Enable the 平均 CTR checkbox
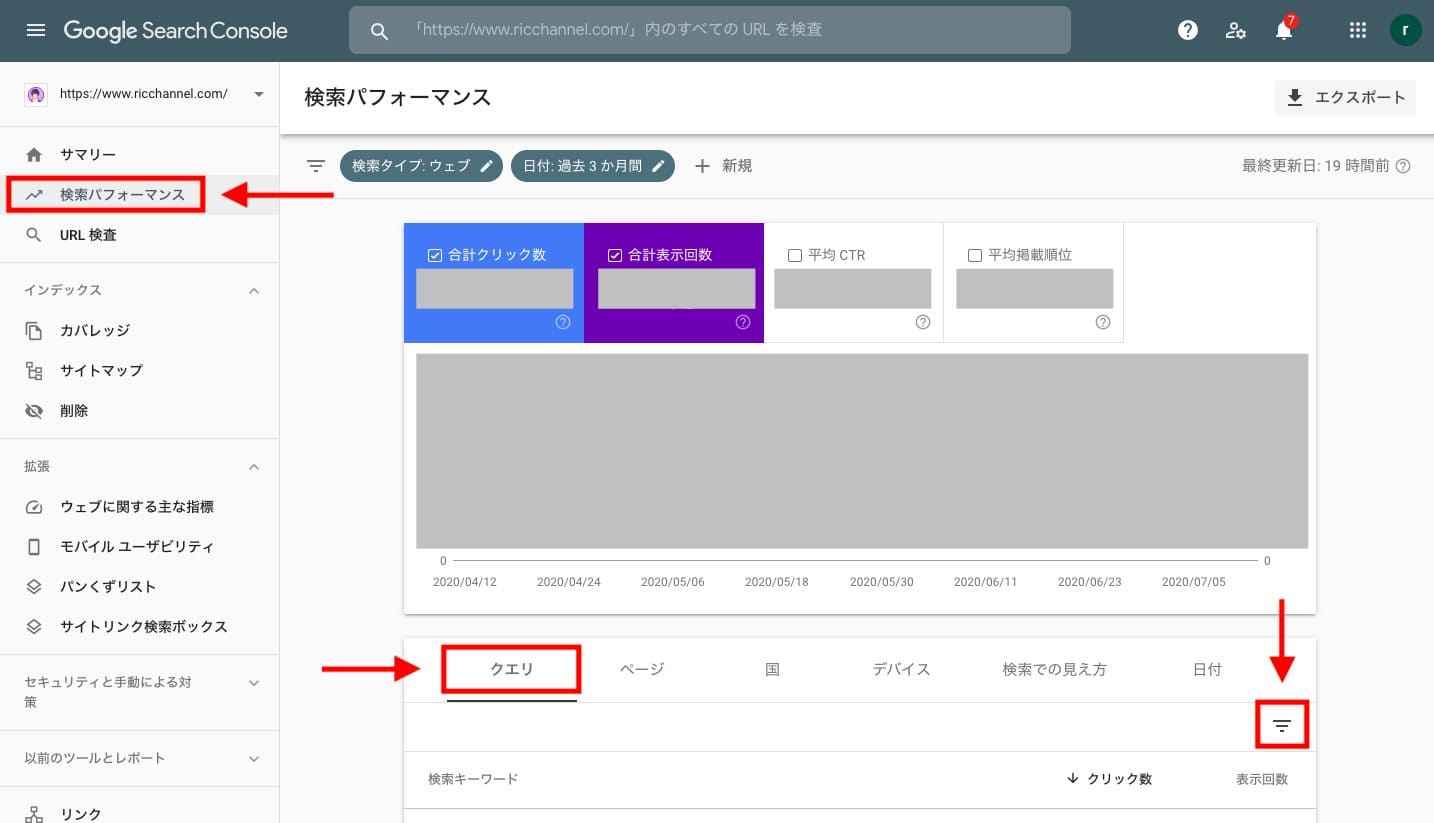This screenshot has height=823, width=1434. (795, 255)
